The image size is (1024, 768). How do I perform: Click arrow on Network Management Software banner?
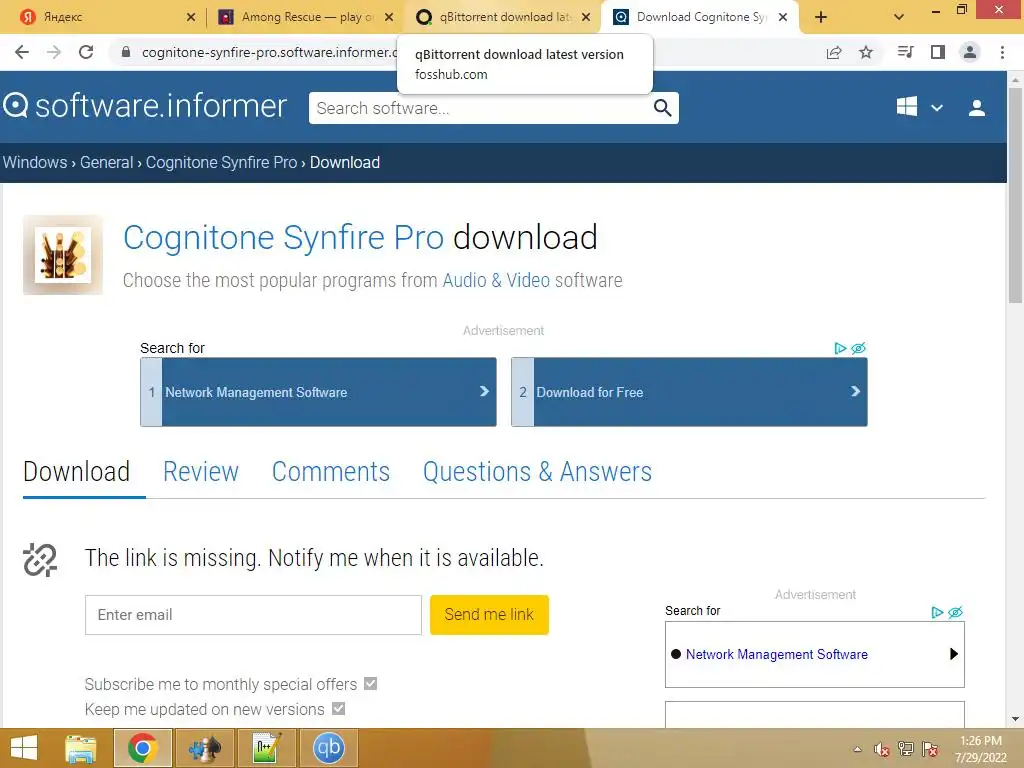pos(484,391)
